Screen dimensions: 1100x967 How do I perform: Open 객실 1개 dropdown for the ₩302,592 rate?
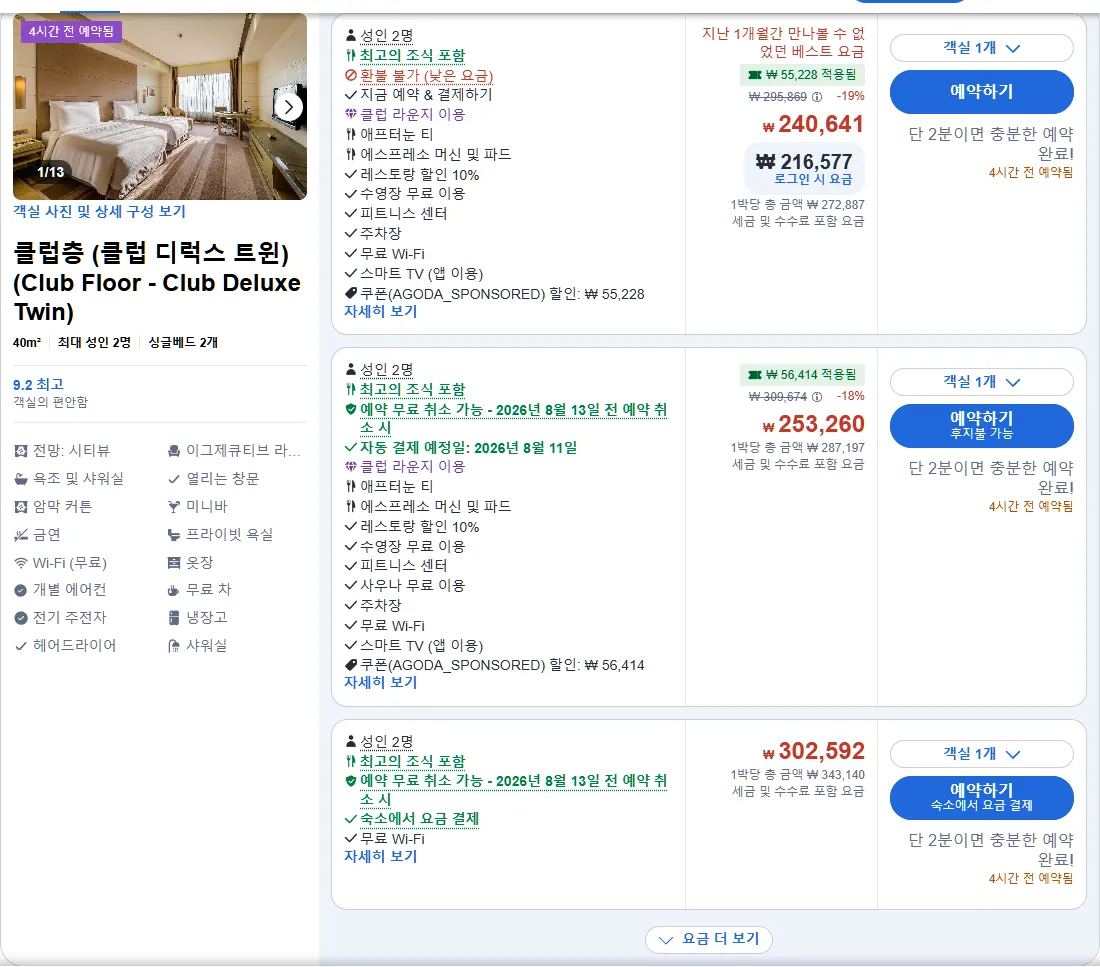(981, 754)
